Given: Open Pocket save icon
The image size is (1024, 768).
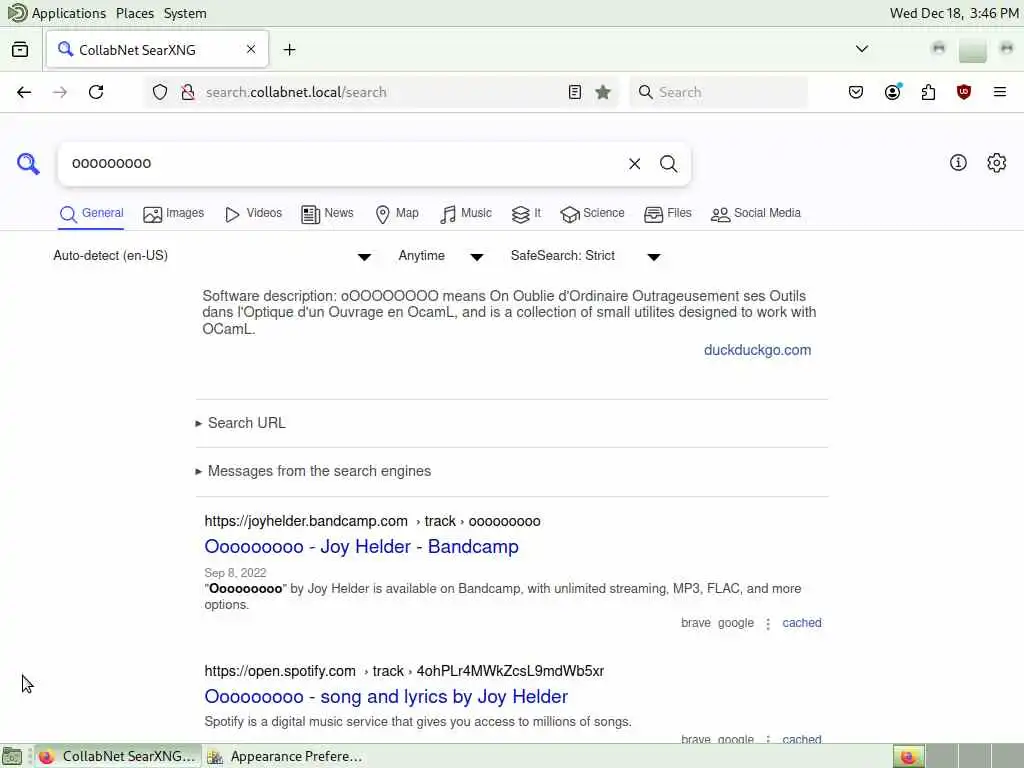Looking at the screenshot, I should (x=856, y=92).
